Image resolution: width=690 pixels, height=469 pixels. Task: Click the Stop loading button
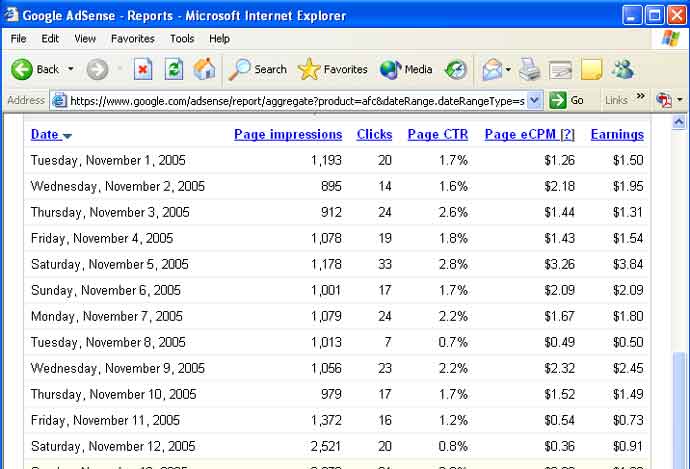click(143, 69)
